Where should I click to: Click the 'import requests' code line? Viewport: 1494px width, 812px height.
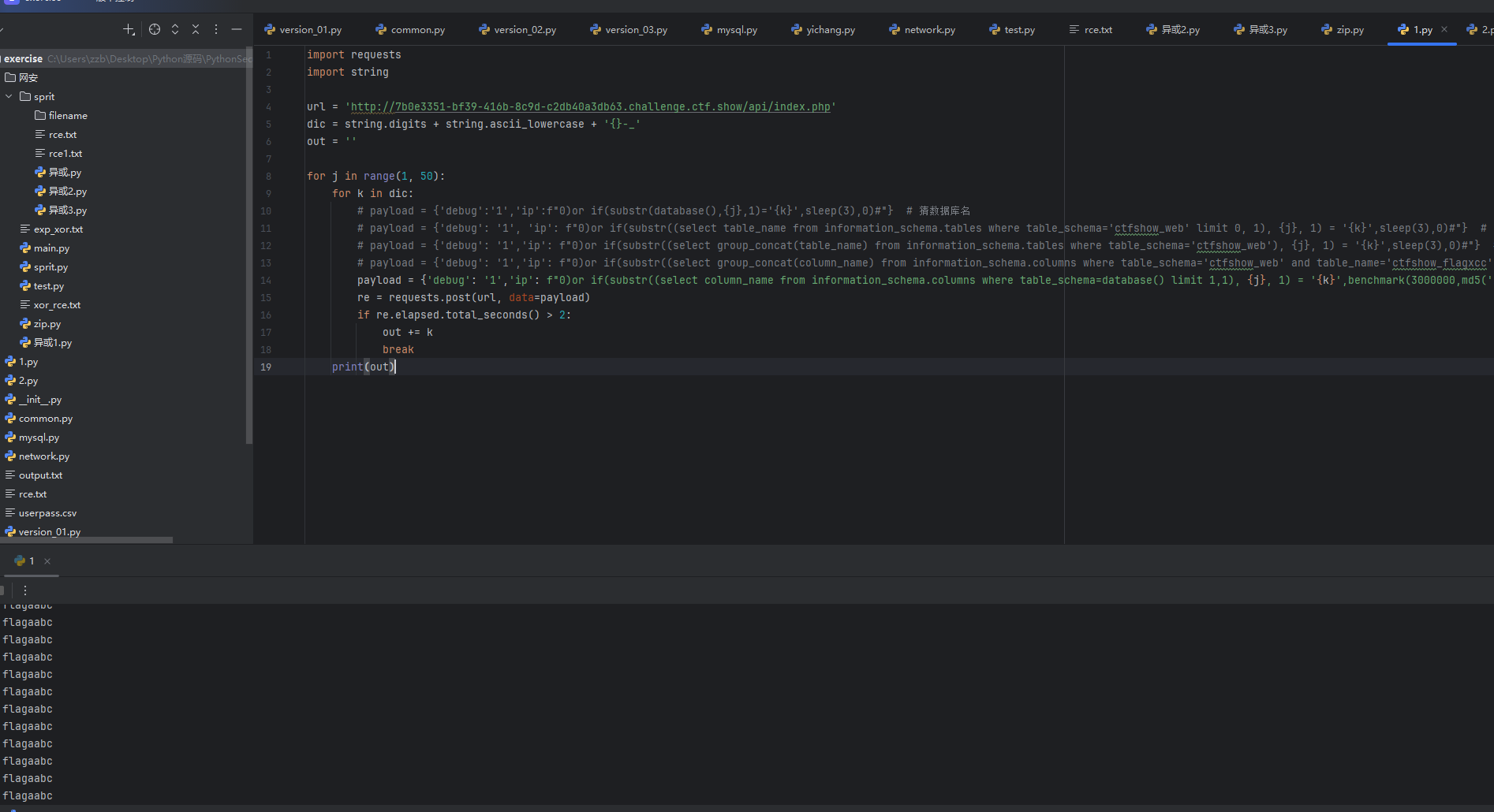[x=354, y=54]
